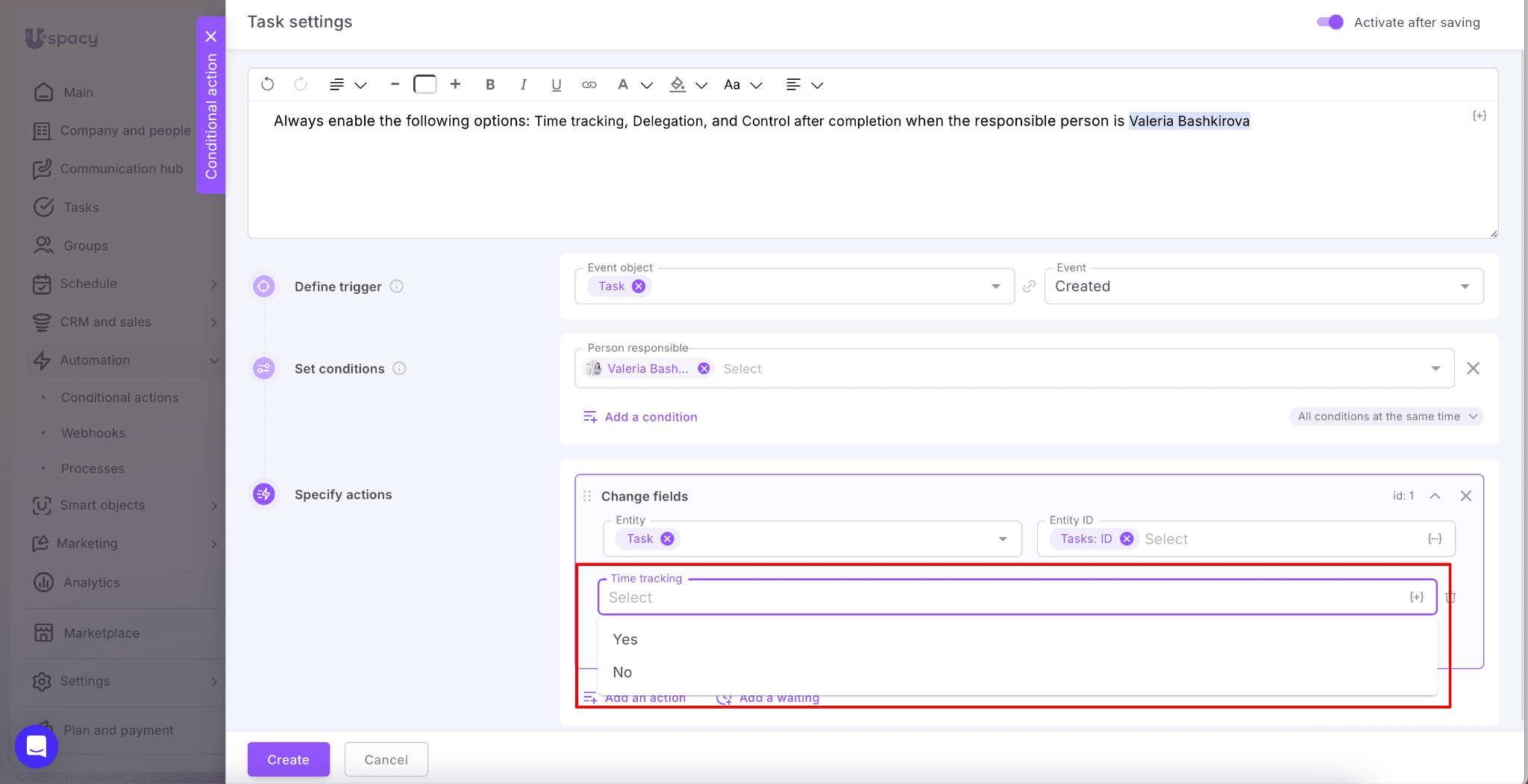Choose No in the Time tracking list

[x=622, y=672]
